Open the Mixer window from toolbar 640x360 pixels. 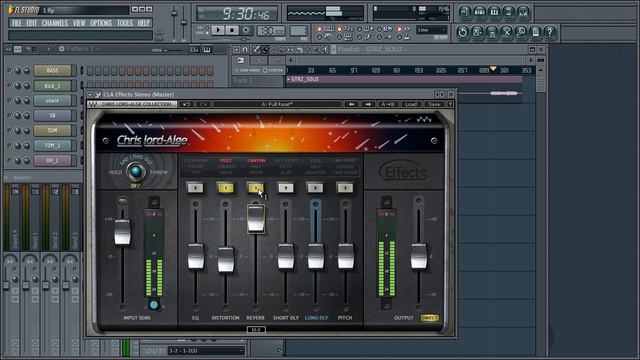523,12
